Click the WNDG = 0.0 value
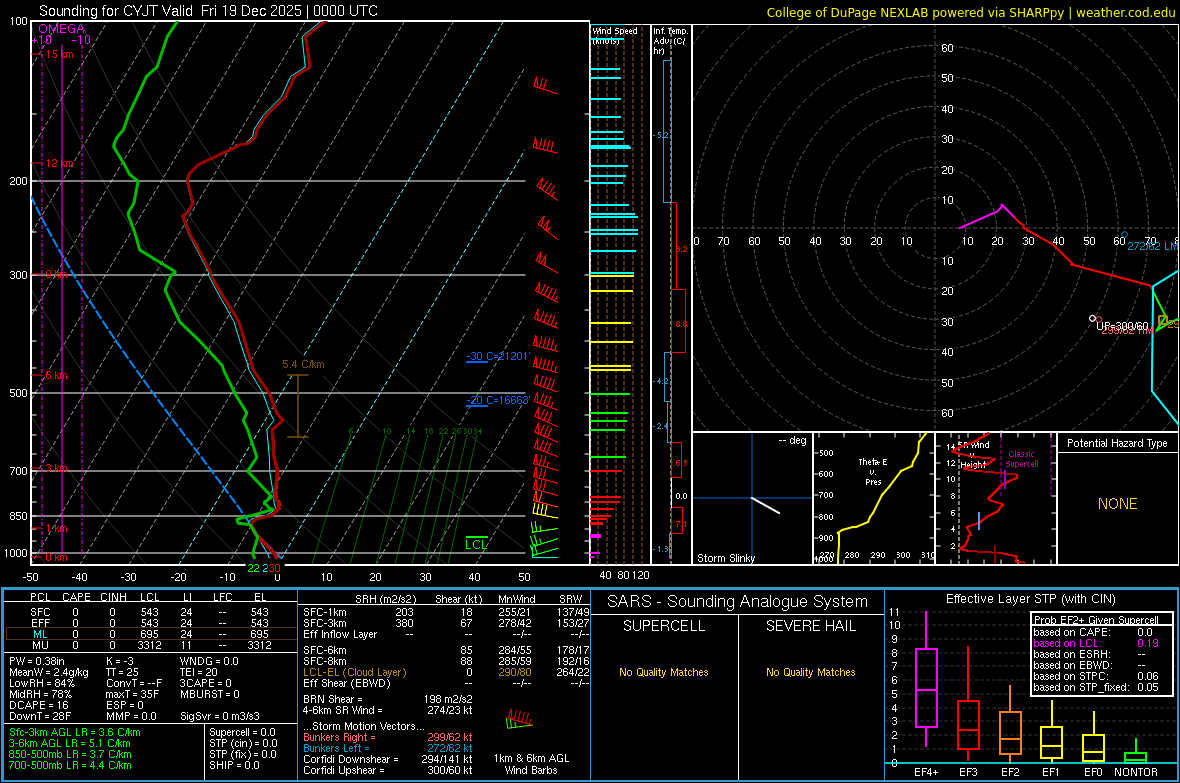 pyautogui.click(x=209, y=661)
